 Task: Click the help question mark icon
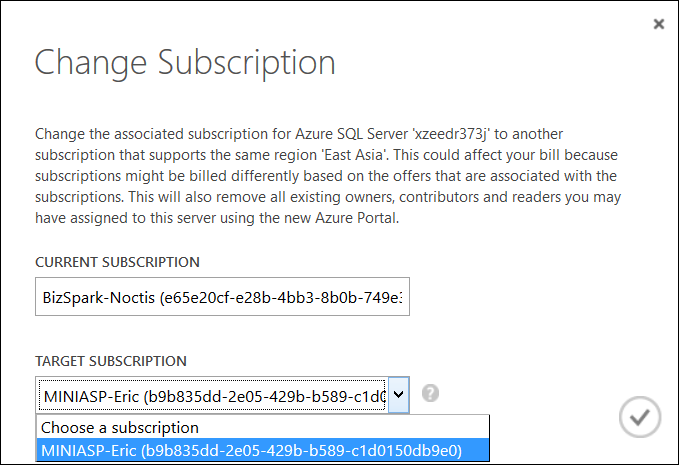(x=430, y=393)
